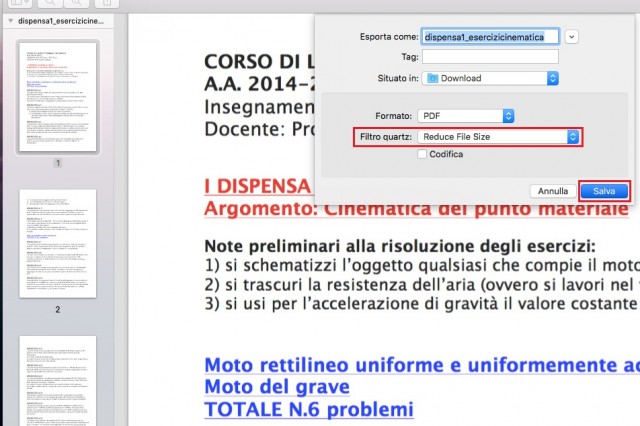Screen dimensions: 640x426
Task: Open the Situato in Download location menu
Action: click(x=490, y=78)
